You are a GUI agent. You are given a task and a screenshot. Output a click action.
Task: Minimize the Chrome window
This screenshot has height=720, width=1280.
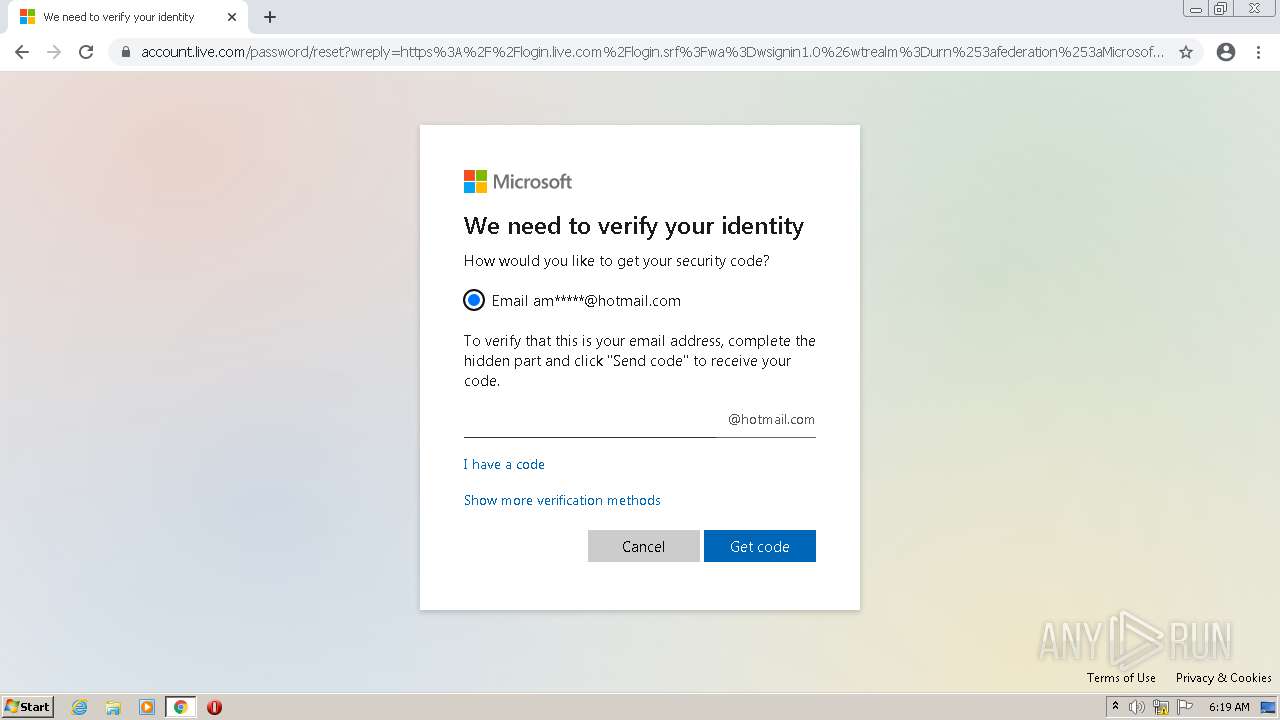click(1196, 9)
